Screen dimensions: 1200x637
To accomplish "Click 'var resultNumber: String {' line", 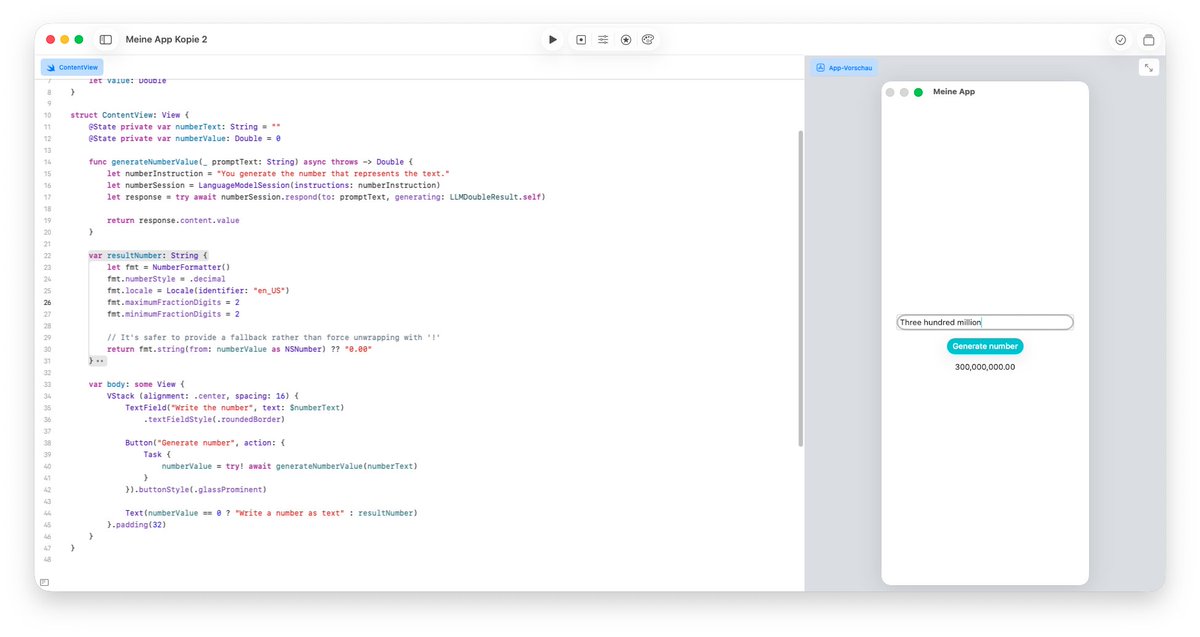I will 148,255.
